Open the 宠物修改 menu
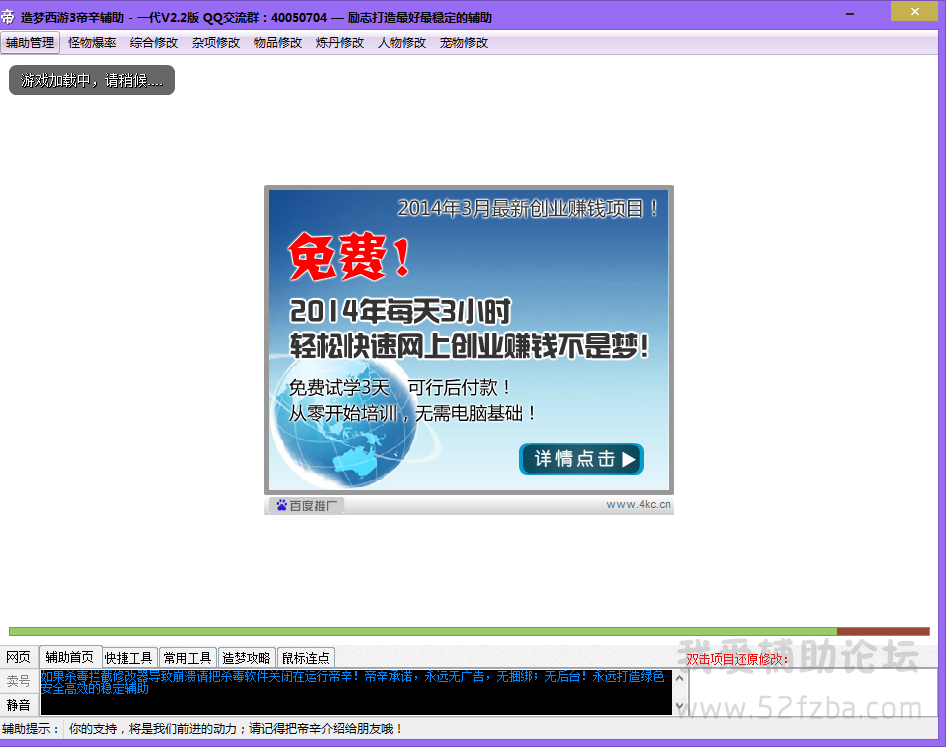Image resolution: width=946 pixels, height=747 pixels. 463,43
